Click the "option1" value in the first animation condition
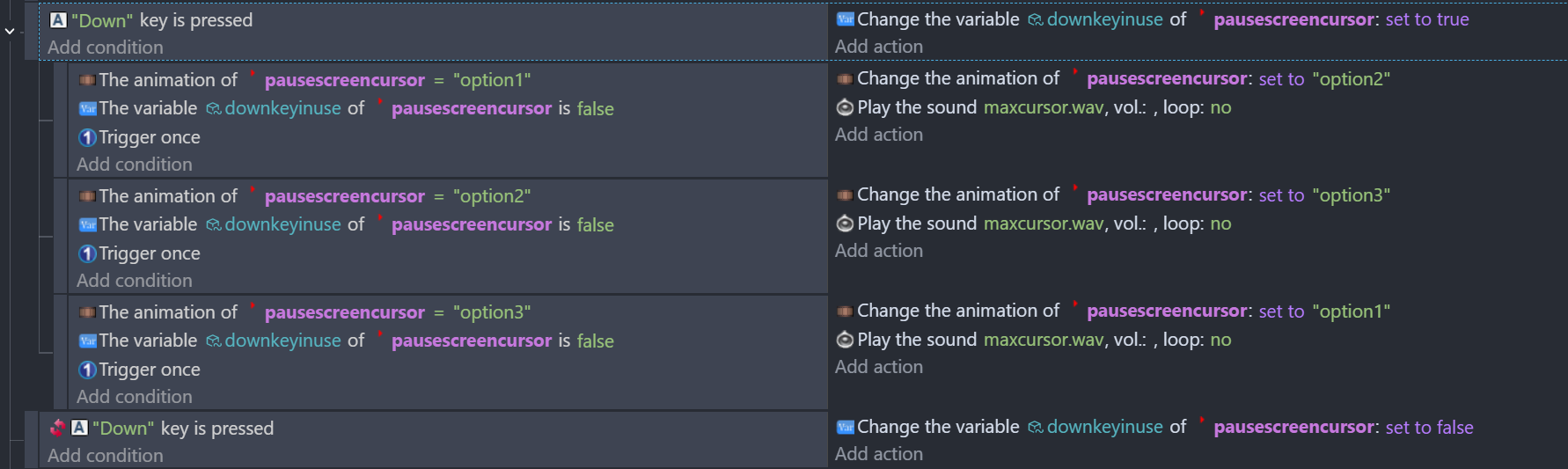Image resolution: width=1568 pixels, height=469 pixels. 492,80
